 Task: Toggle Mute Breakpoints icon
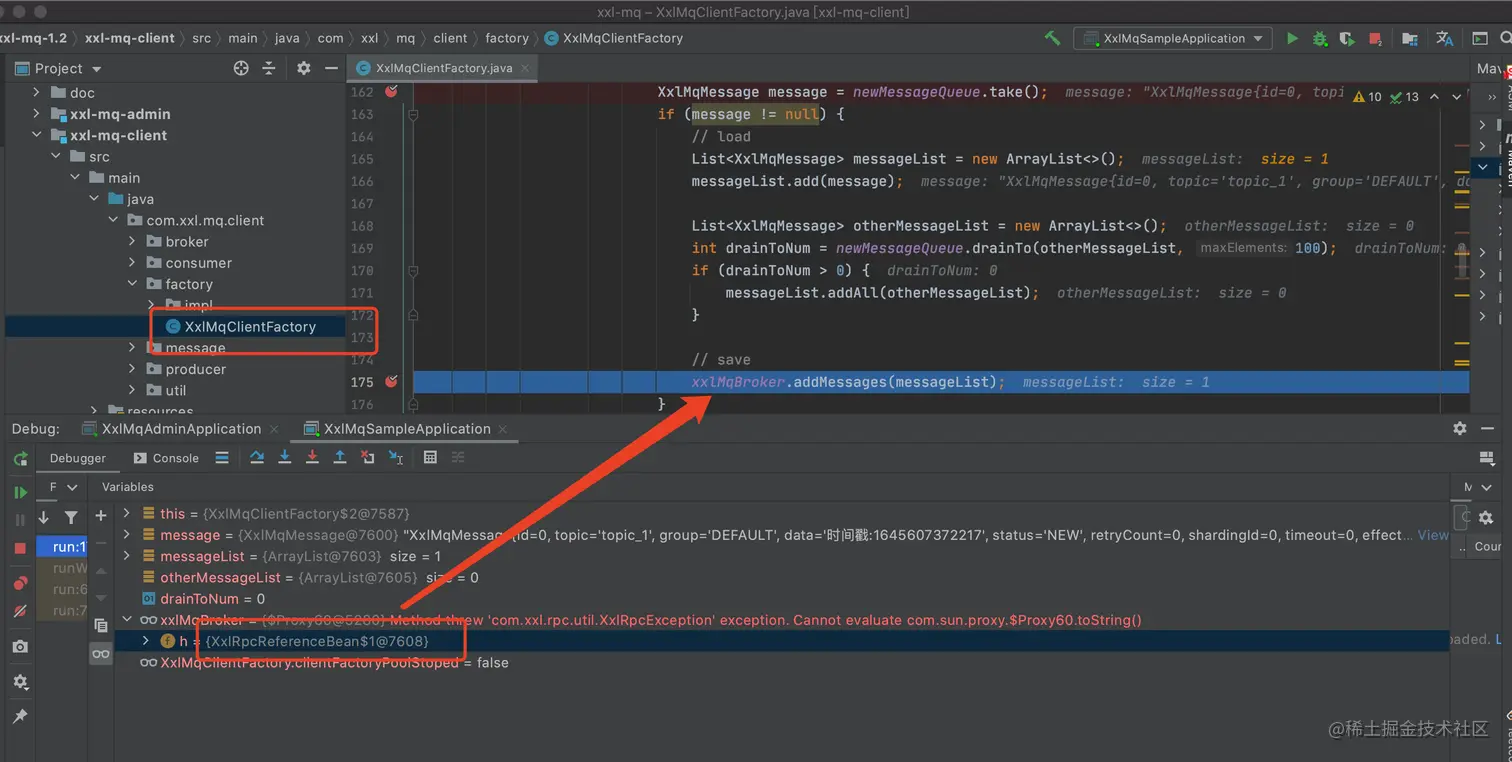(x=20, y=610)
